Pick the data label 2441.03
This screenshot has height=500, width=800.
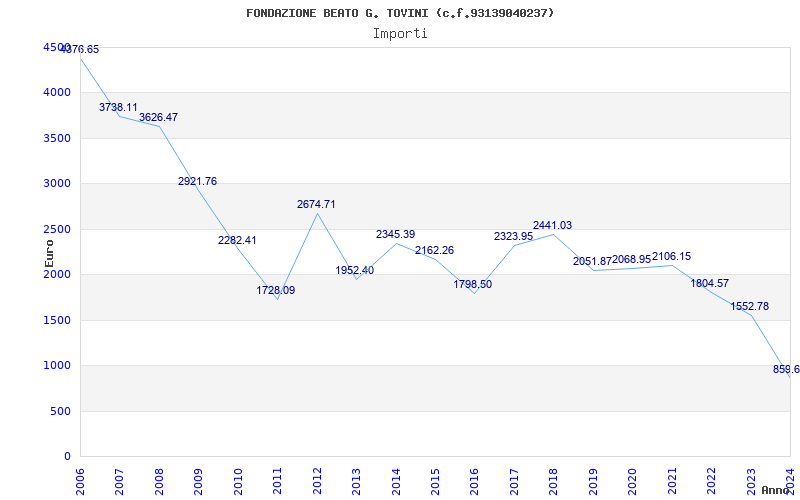[553, 225]
